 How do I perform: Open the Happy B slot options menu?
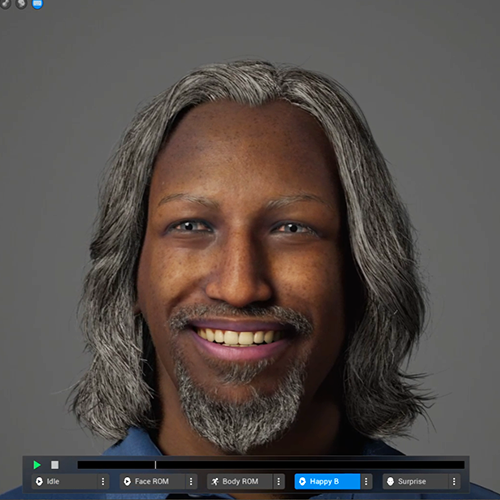coord(366,481)
